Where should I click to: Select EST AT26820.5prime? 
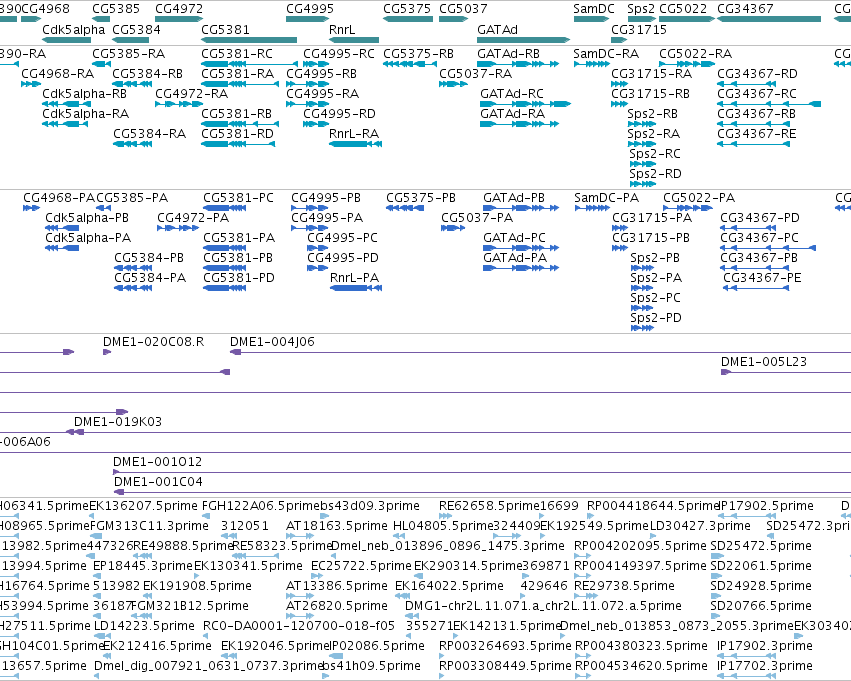click(x=336, y=606)
